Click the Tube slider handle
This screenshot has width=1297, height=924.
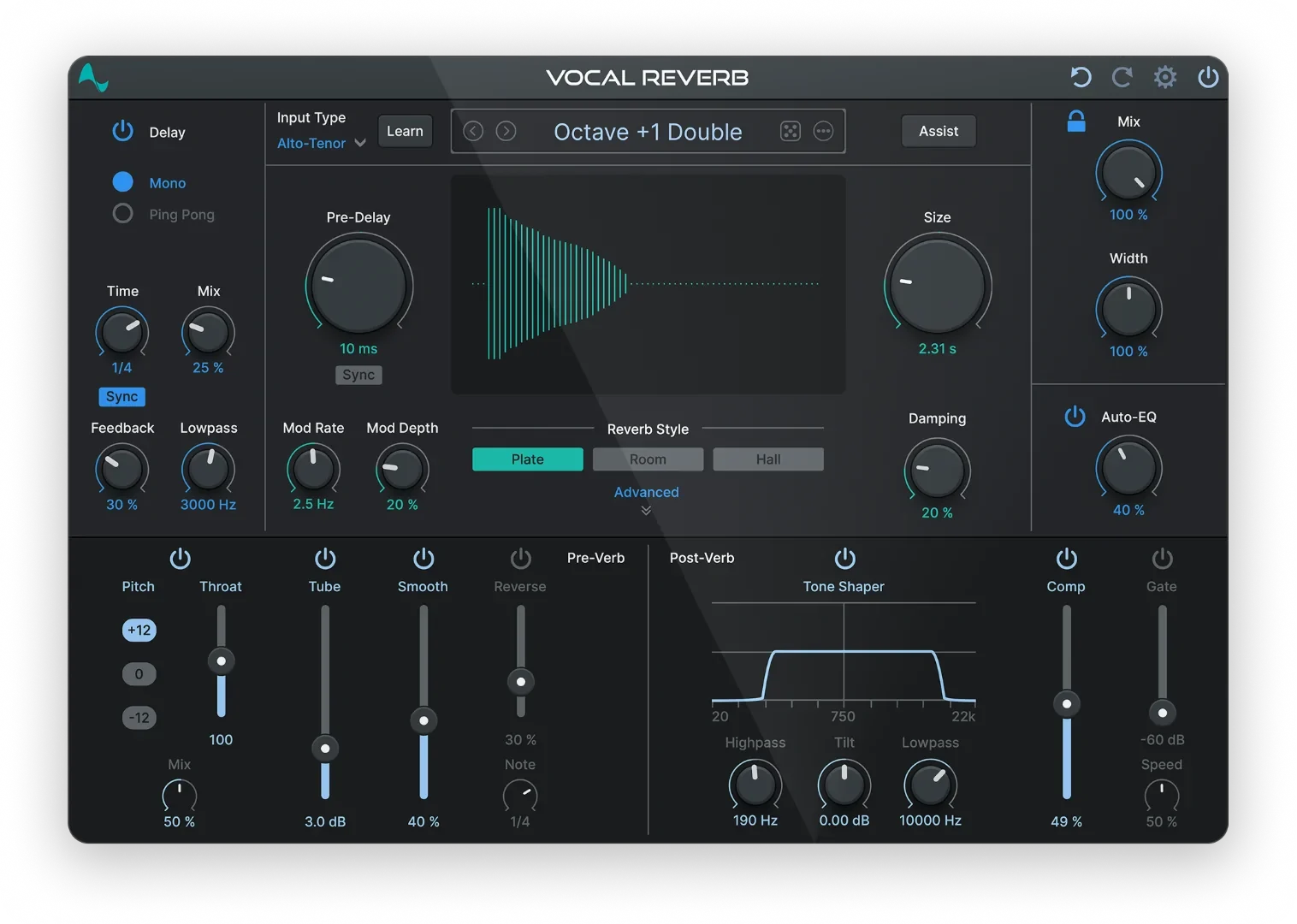pyautogui.click(x=325, y=749)
